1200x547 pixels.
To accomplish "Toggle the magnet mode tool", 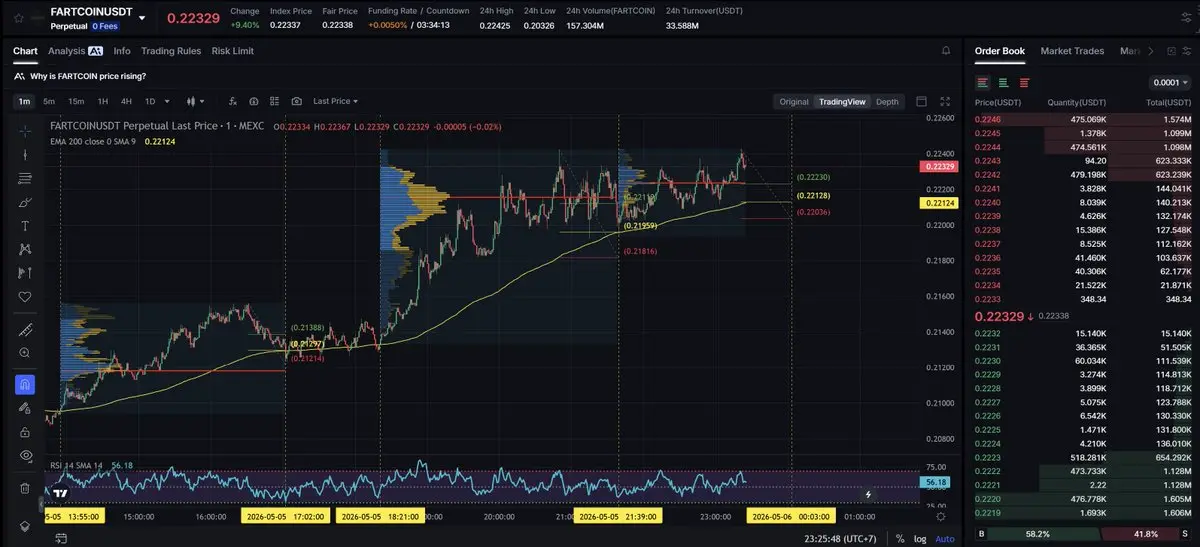I will tap(25, 384).
